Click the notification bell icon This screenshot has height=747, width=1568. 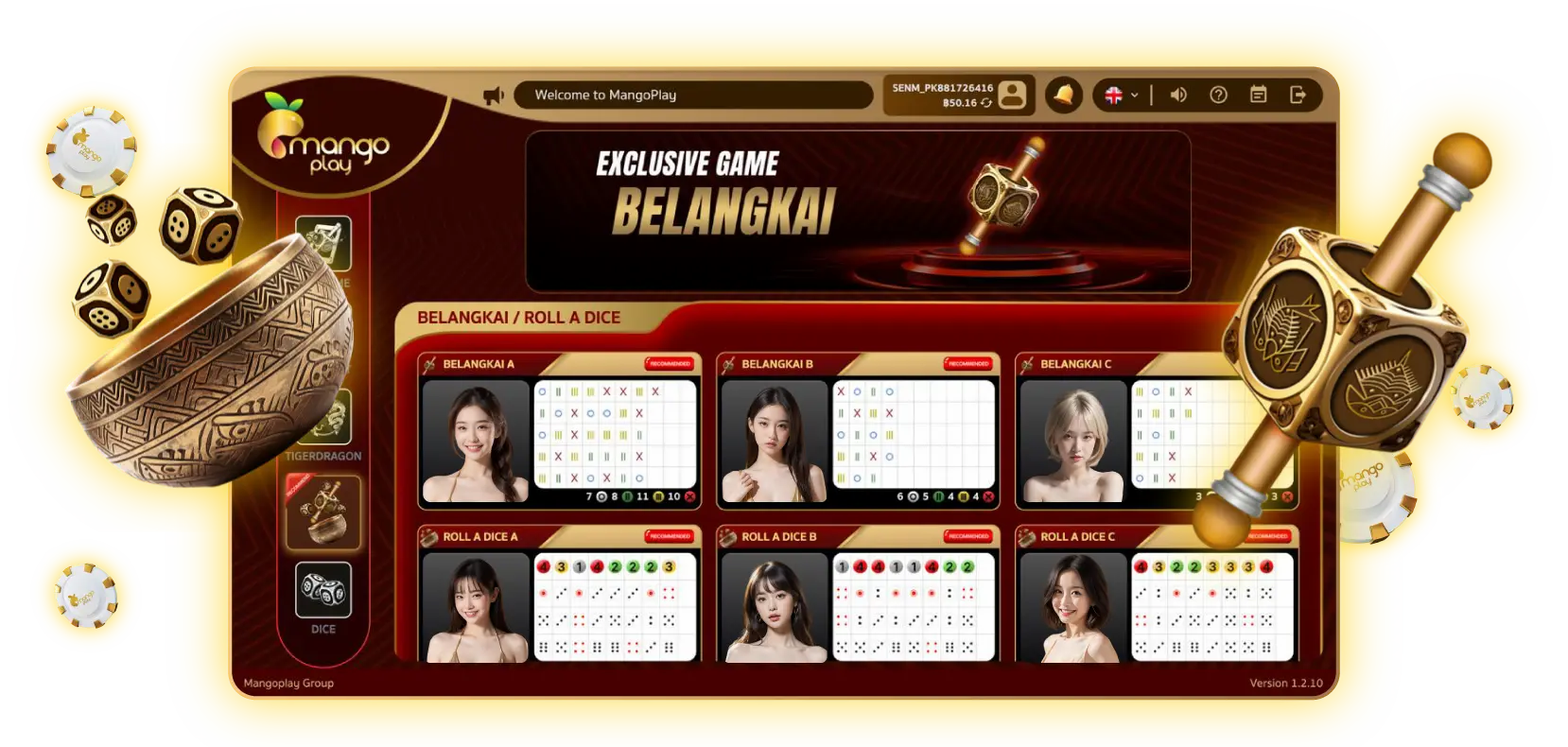click(x=1064, y=95)
